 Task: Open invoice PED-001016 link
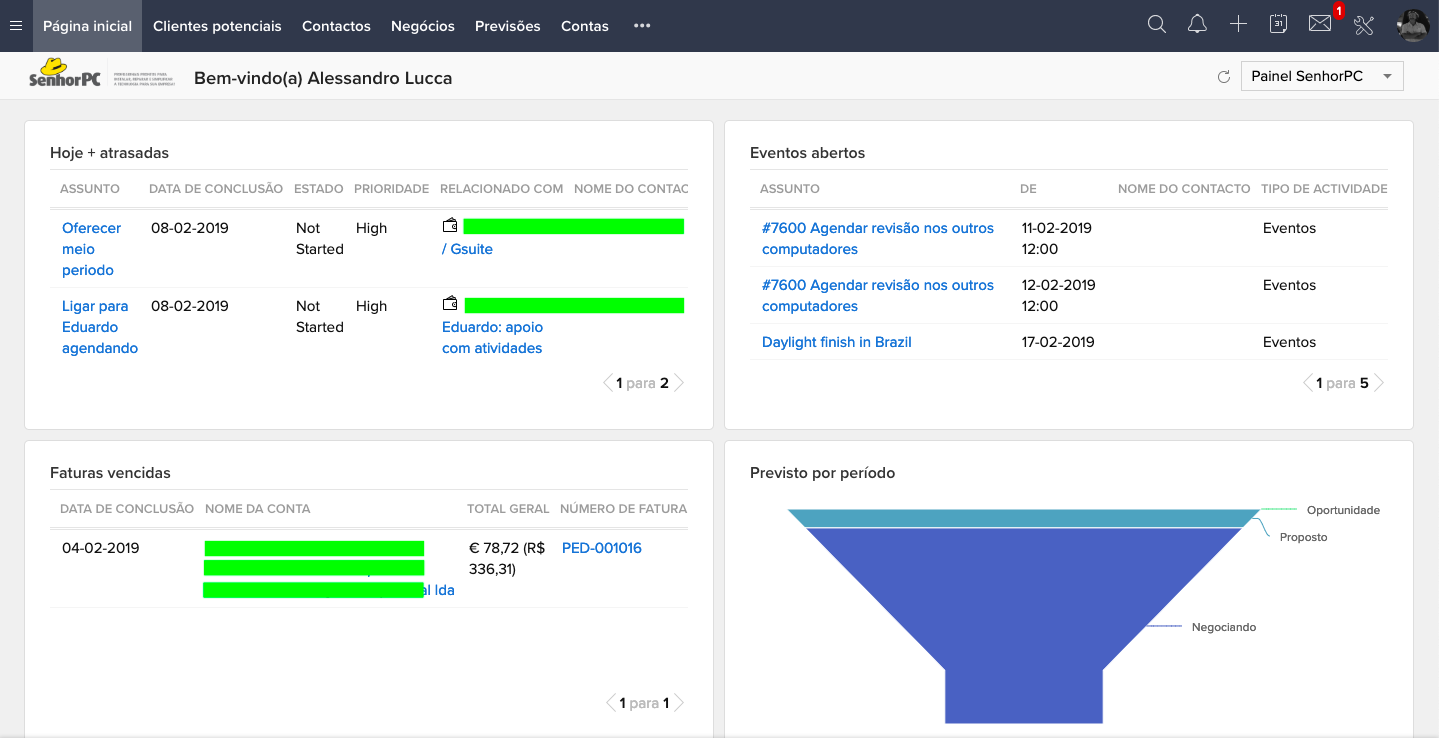tap(602, 548)
